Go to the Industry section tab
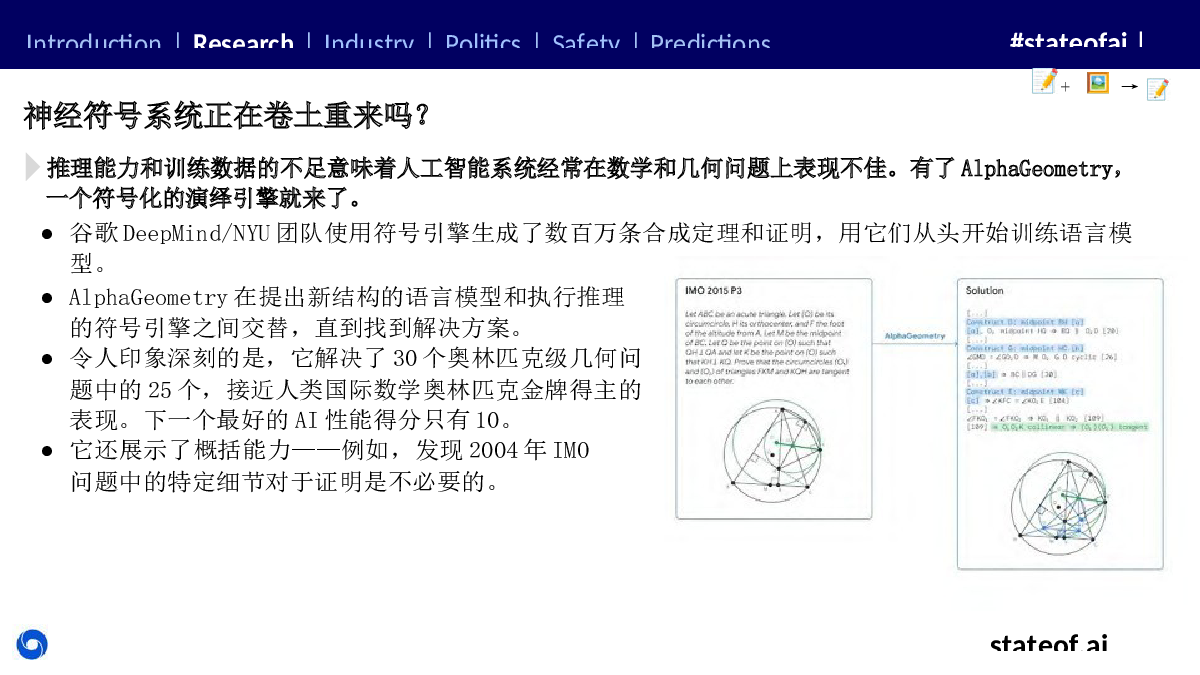 (368, 43)
